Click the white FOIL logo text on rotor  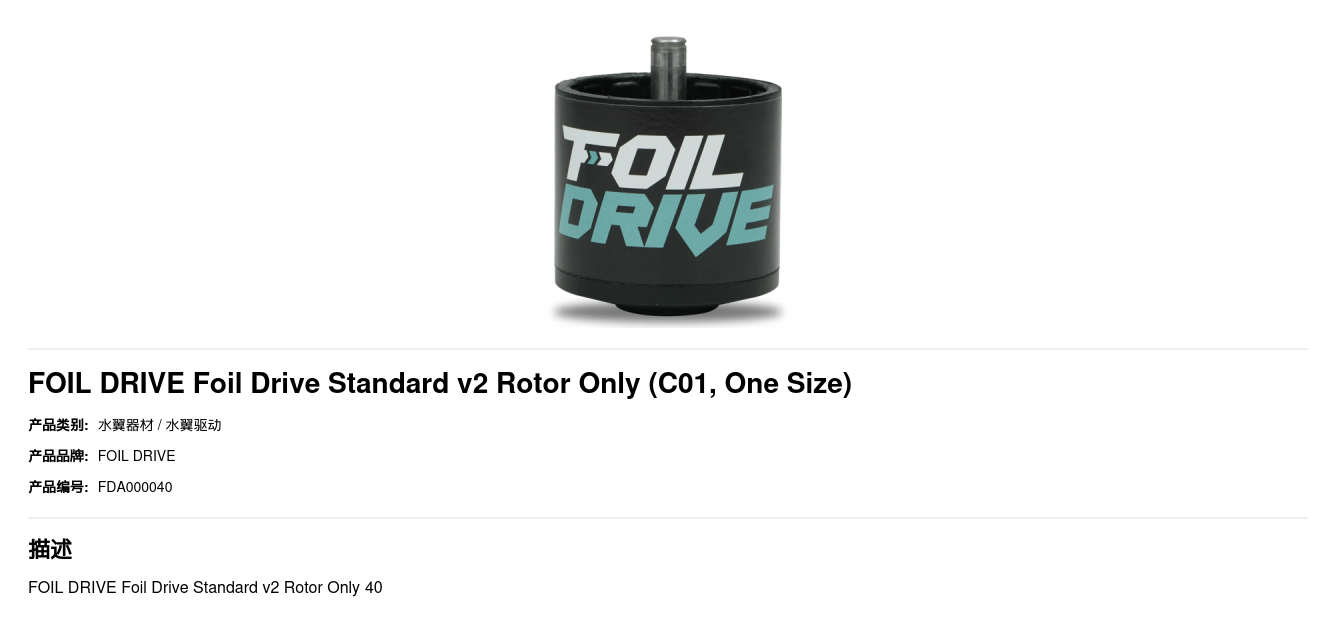click(655, 157)
